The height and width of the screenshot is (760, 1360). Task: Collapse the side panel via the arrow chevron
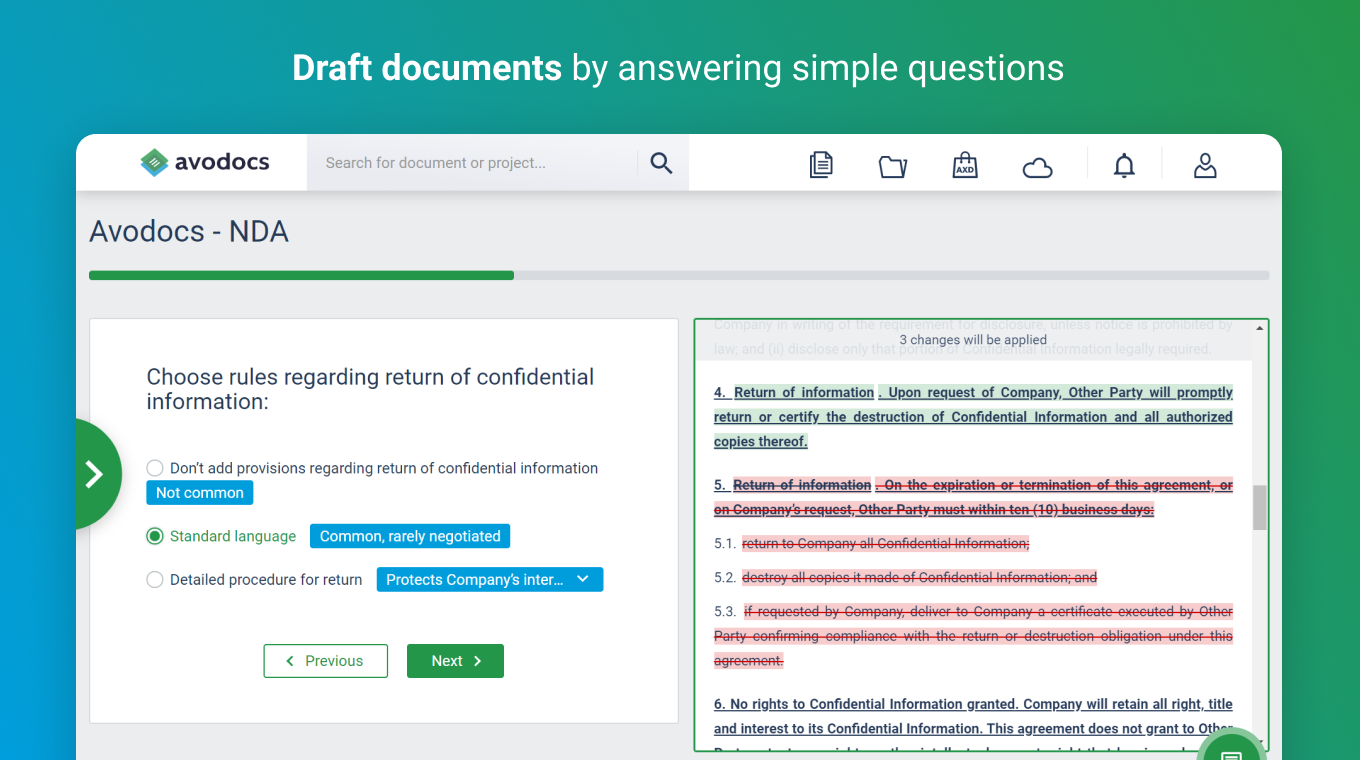[x=92, y=473]
